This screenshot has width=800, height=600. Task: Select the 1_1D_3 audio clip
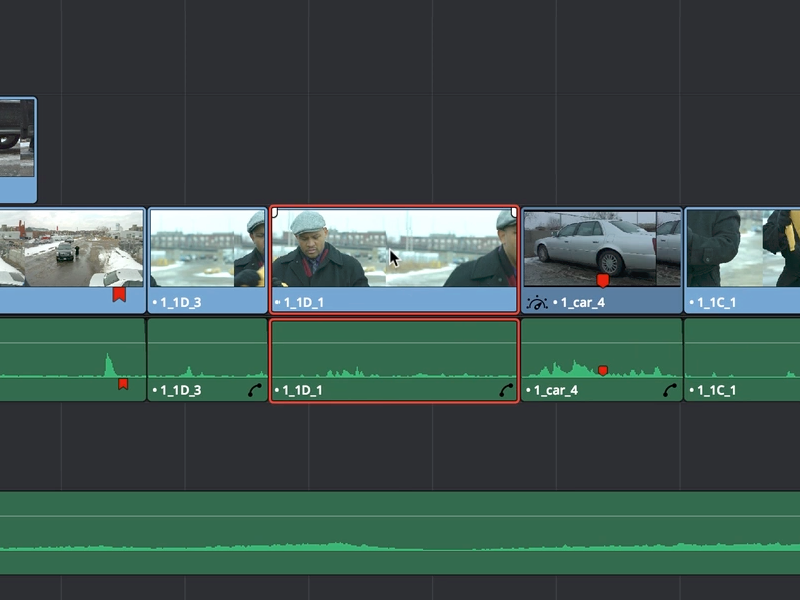208,360
